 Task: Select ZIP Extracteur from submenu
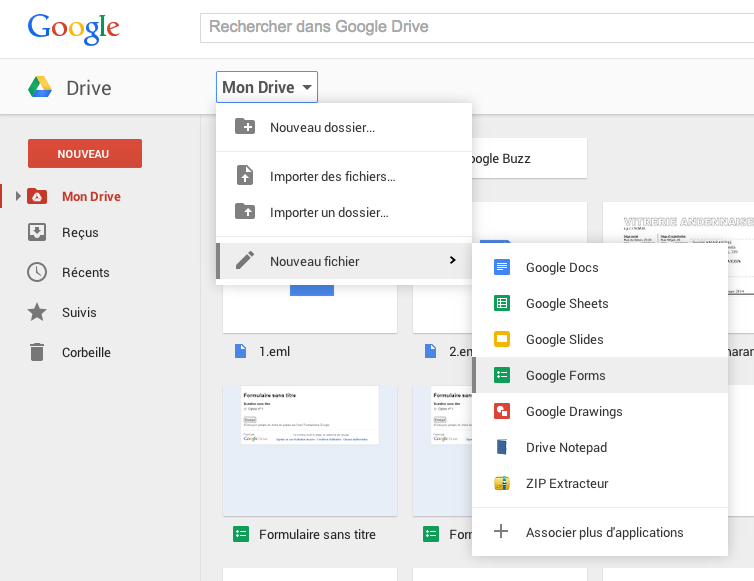click(600, 483)
